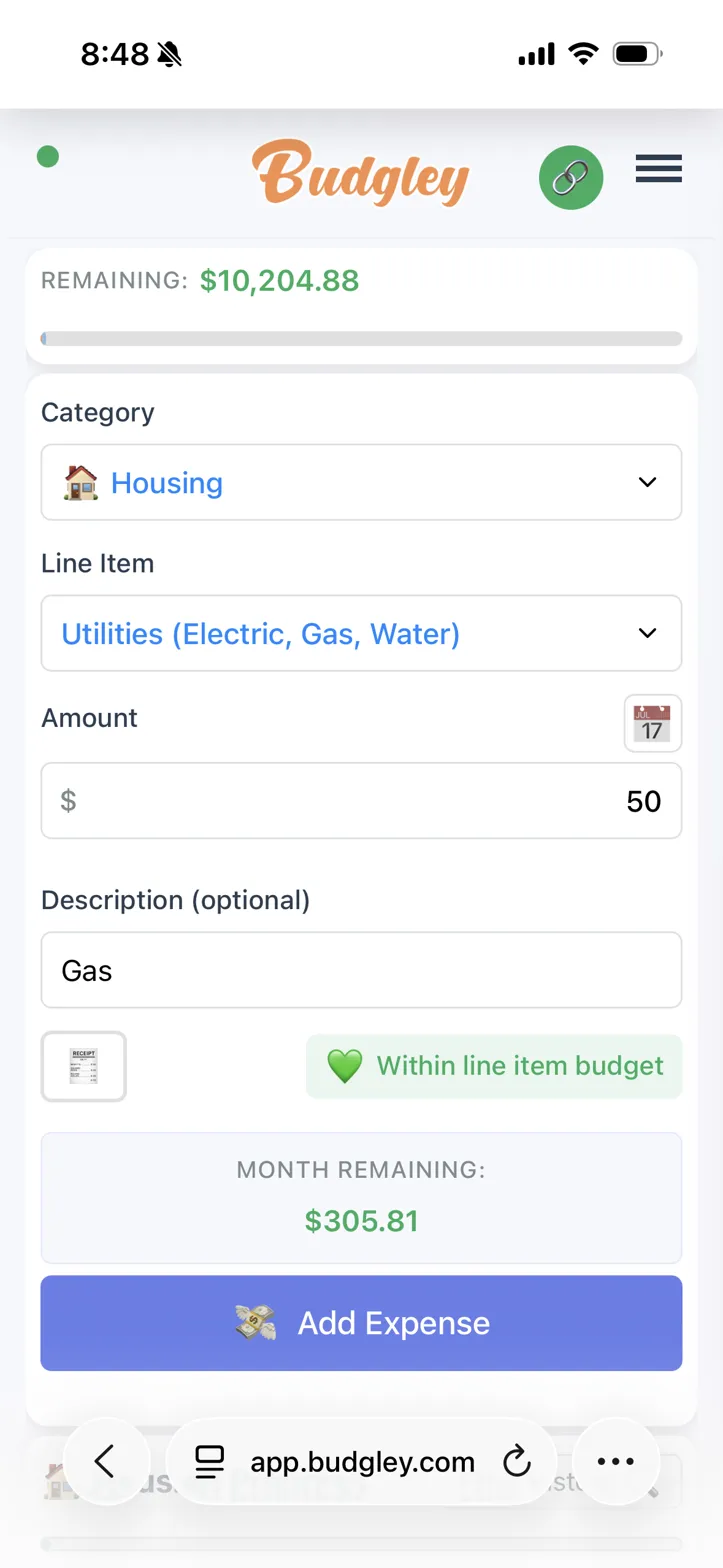Open the green link icon in the header

tap(570, 177)
